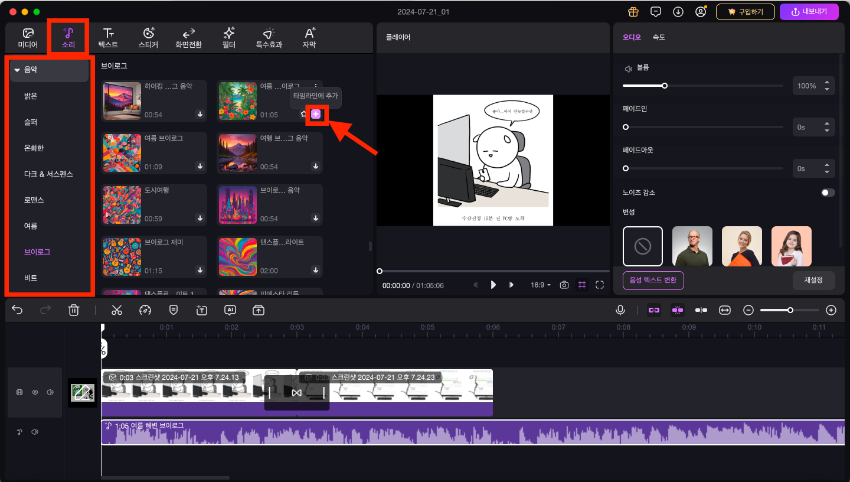
Task: Collapse the 음악 category tree
Action: (x=17, y=70)
